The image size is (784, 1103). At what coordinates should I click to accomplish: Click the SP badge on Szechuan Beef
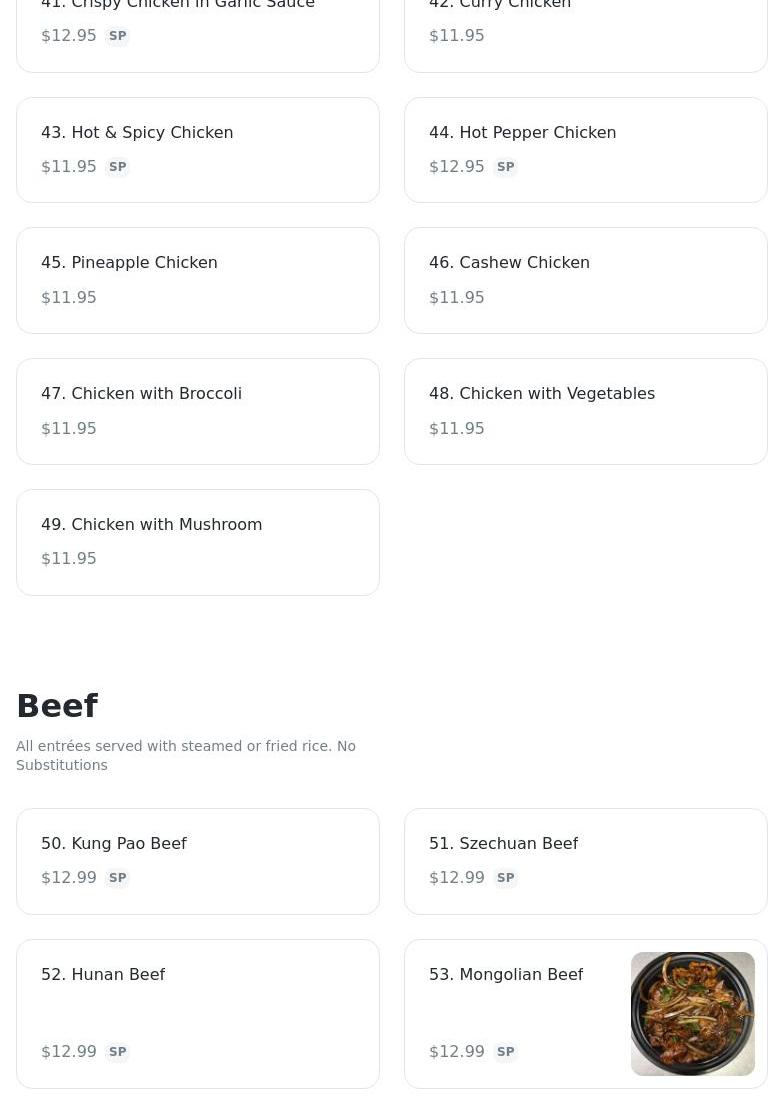click(x=506, y=878)
